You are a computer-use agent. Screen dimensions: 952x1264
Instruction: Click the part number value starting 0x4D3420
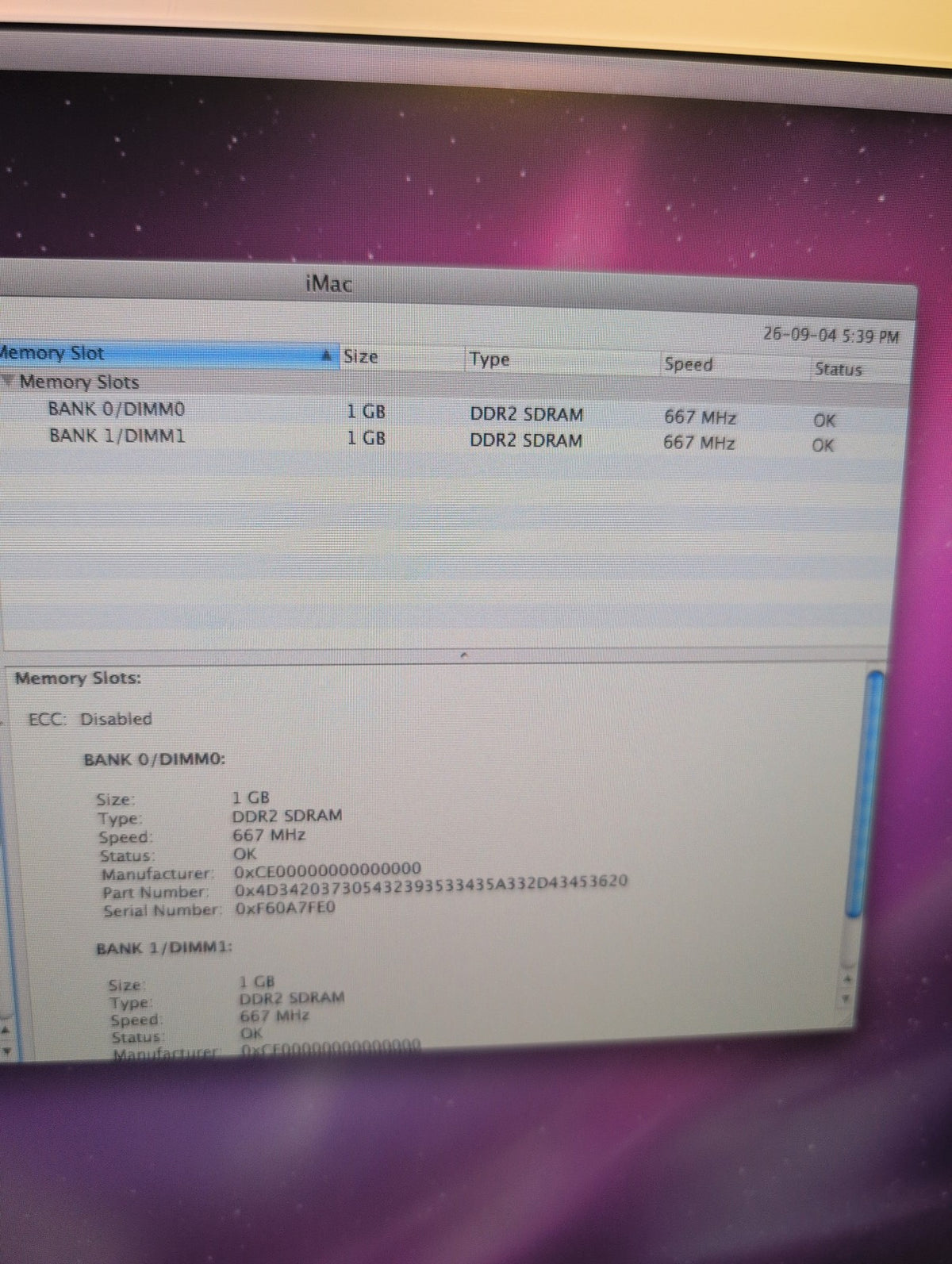tap(431, 886)
